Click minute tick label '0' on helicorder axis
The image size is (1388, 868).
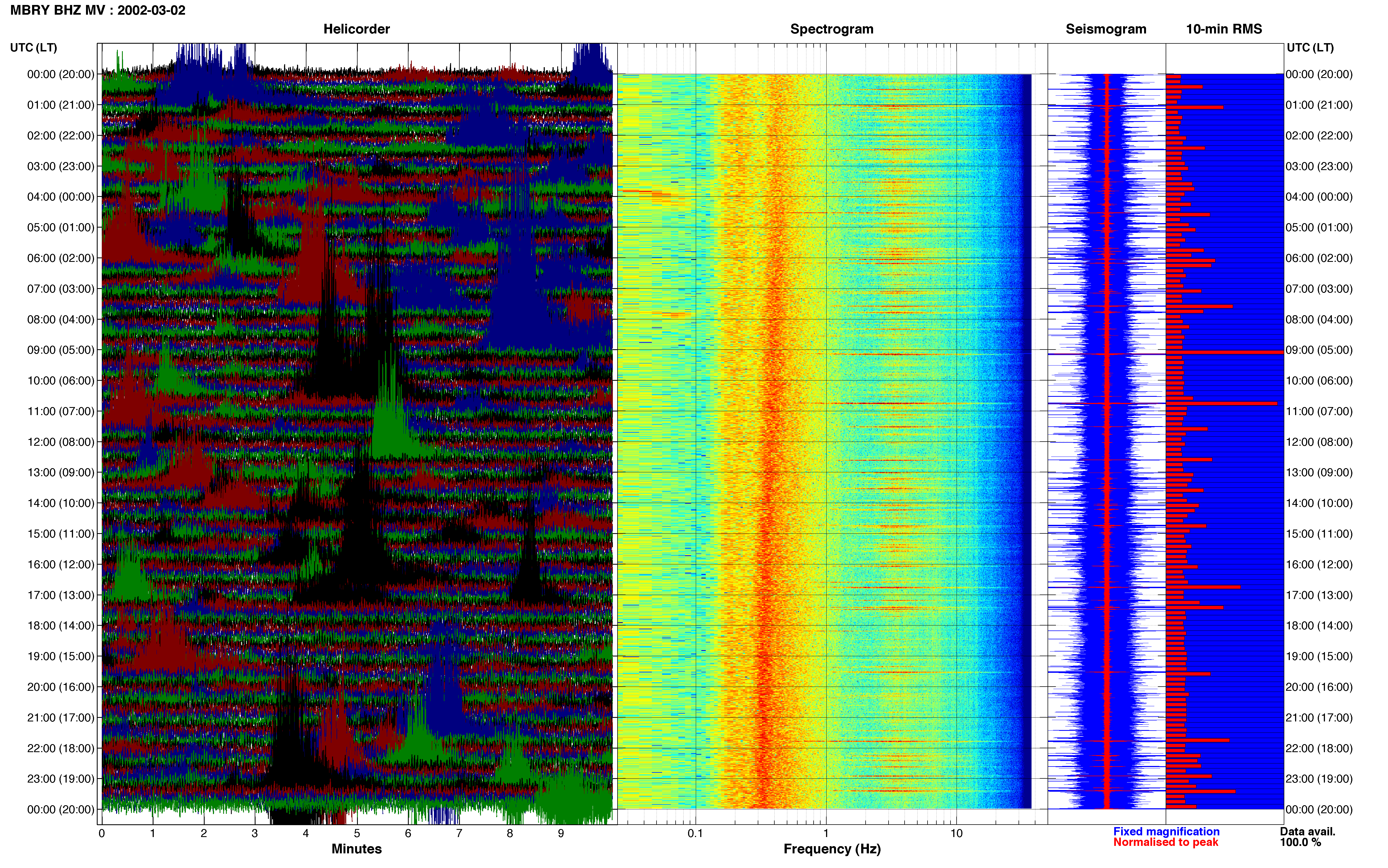[101, 833]
